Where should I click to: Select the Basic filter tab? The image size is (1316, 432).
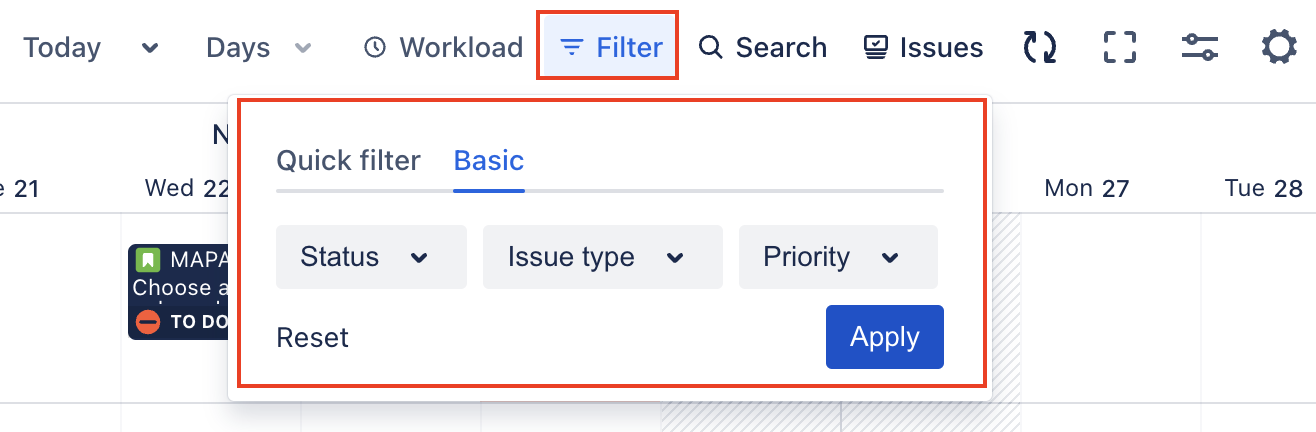(488, 160)
